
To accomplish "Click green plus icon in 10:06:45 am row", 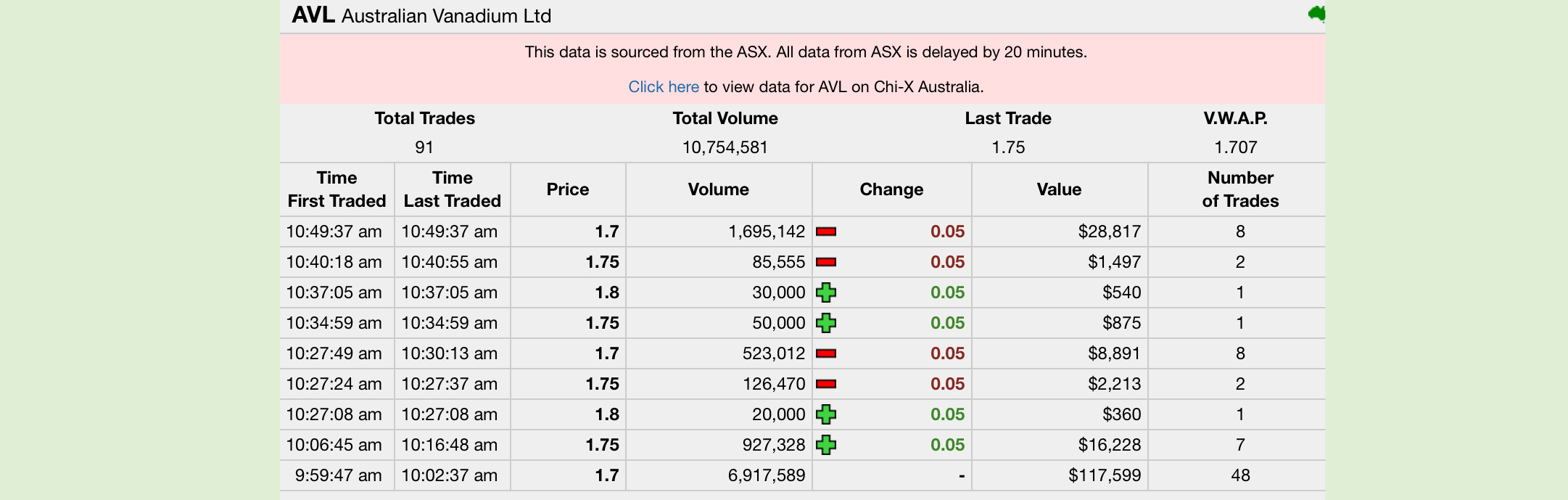I will click(x=826, y=445).
